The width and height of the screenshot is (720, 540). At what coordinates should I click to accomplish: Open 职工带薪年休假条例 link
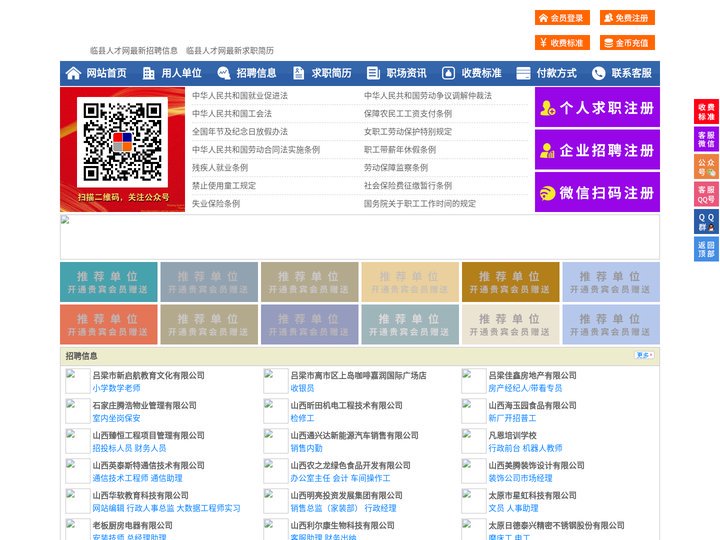click(x=400, y=150)
